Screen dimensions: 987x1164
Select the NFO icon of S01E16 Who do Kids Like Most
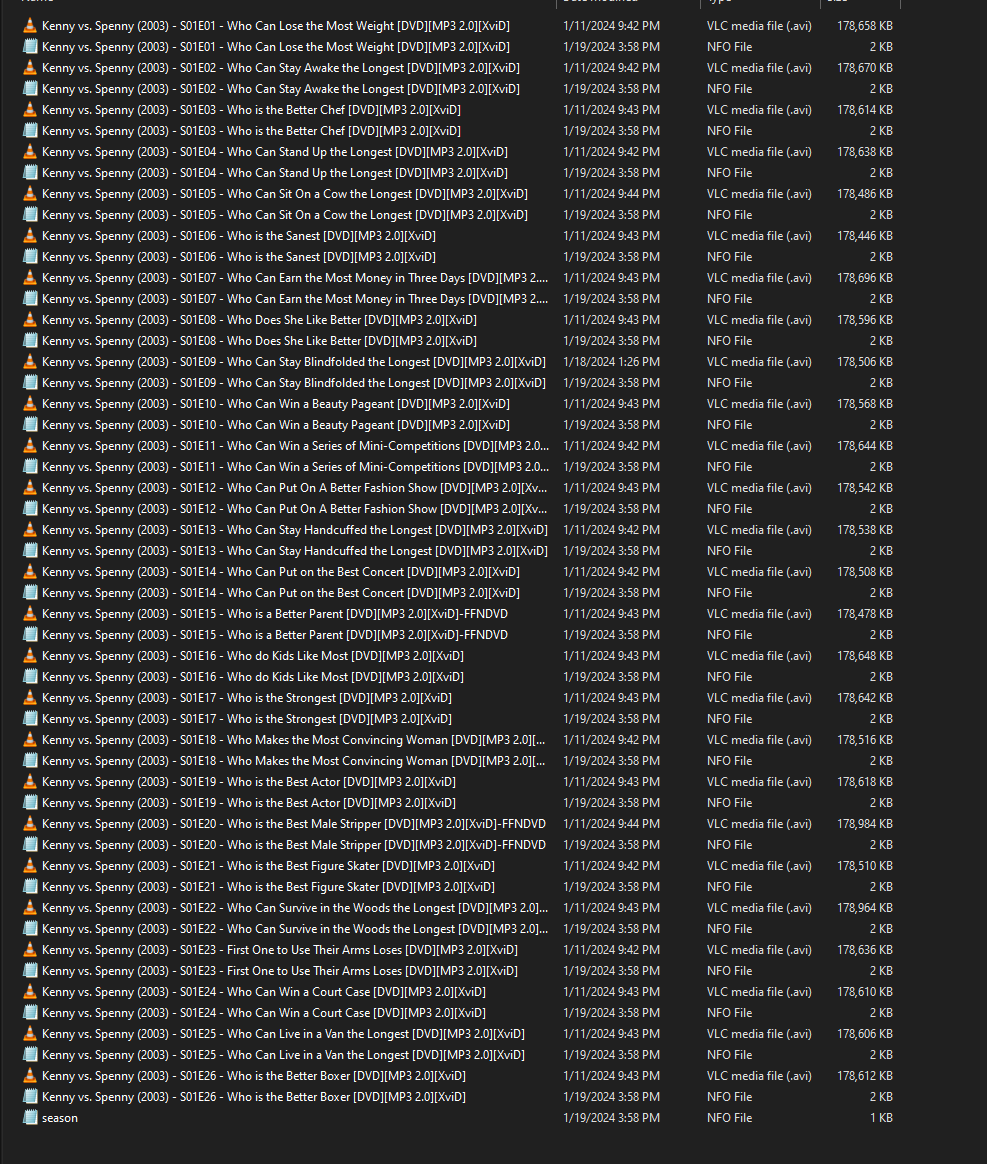(30, 676)
